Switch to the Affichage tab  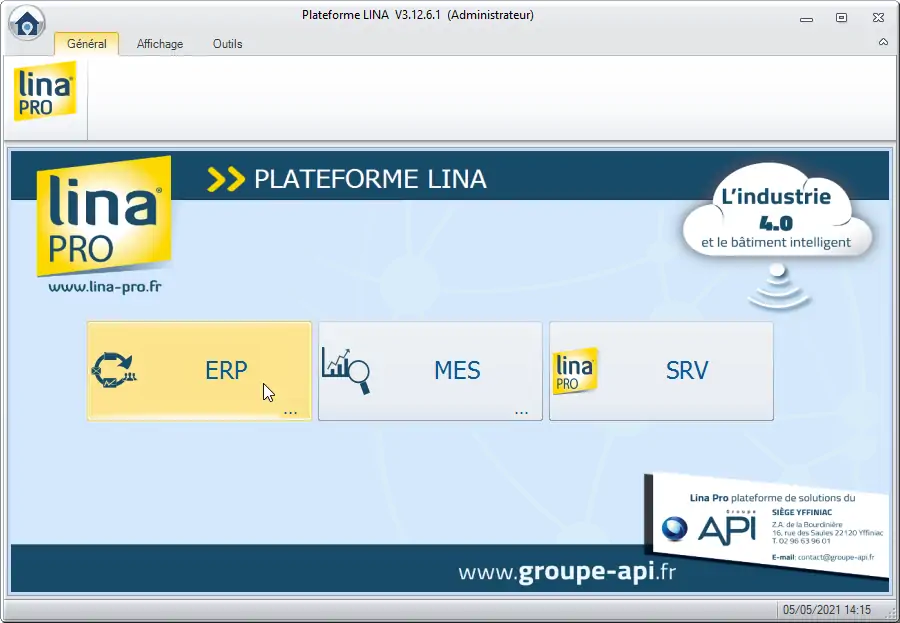point(160,44)
